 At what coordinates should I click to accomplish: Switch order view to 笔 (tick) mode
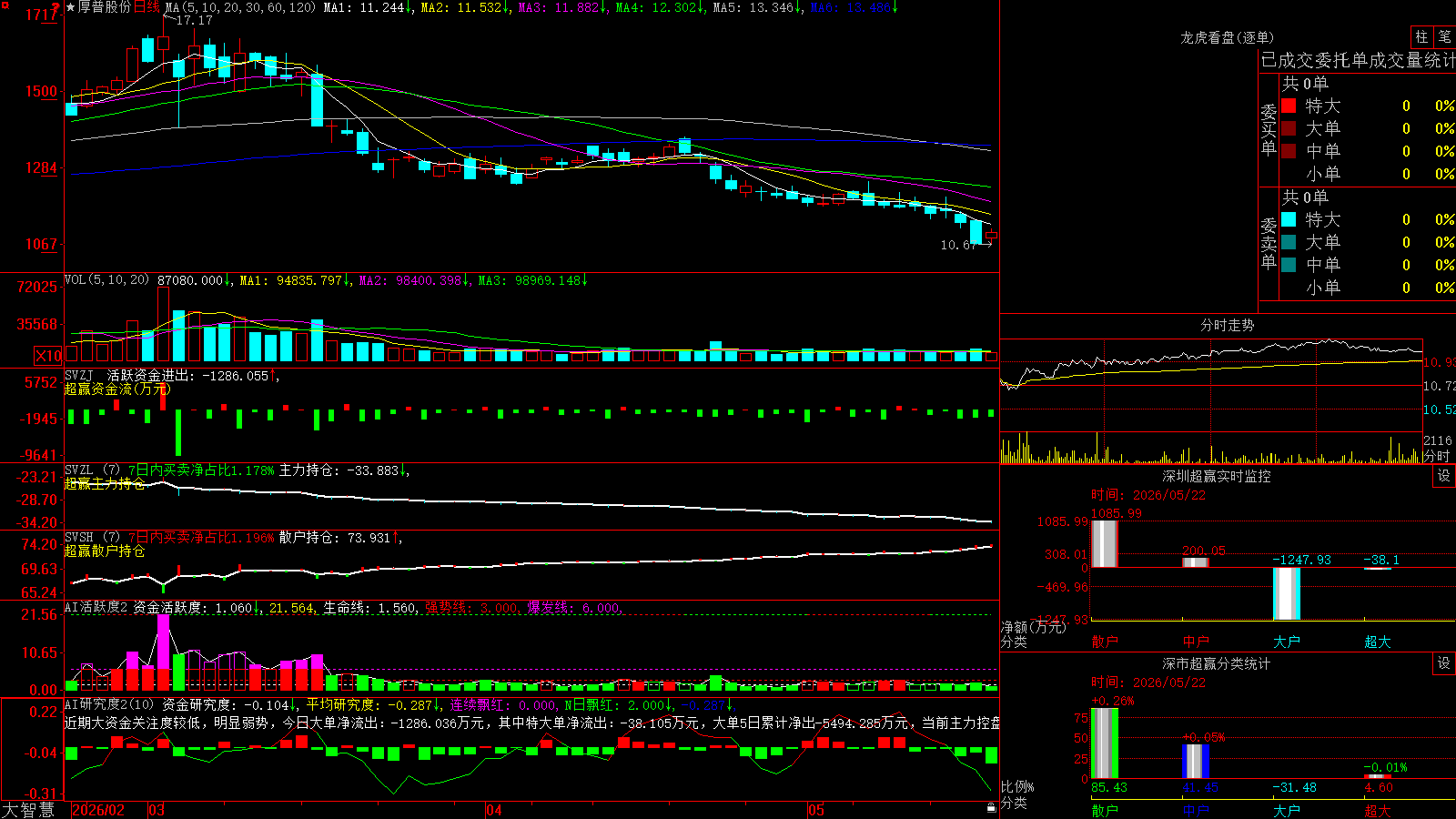[x=1444, y=37]
